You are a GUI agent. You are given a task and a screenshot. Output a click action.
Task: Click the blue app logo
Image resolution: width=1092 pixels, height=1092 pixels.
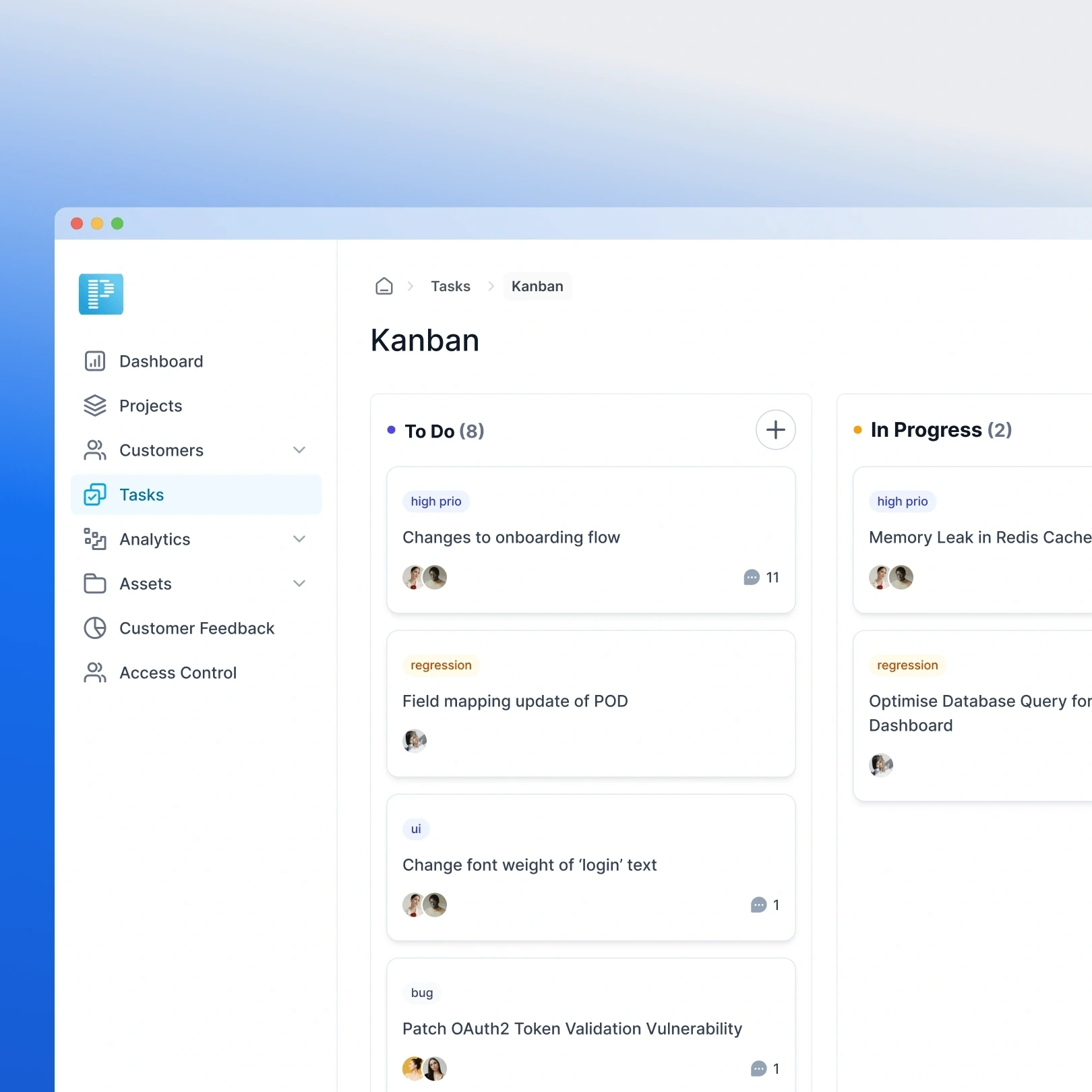tap(101, 294)
